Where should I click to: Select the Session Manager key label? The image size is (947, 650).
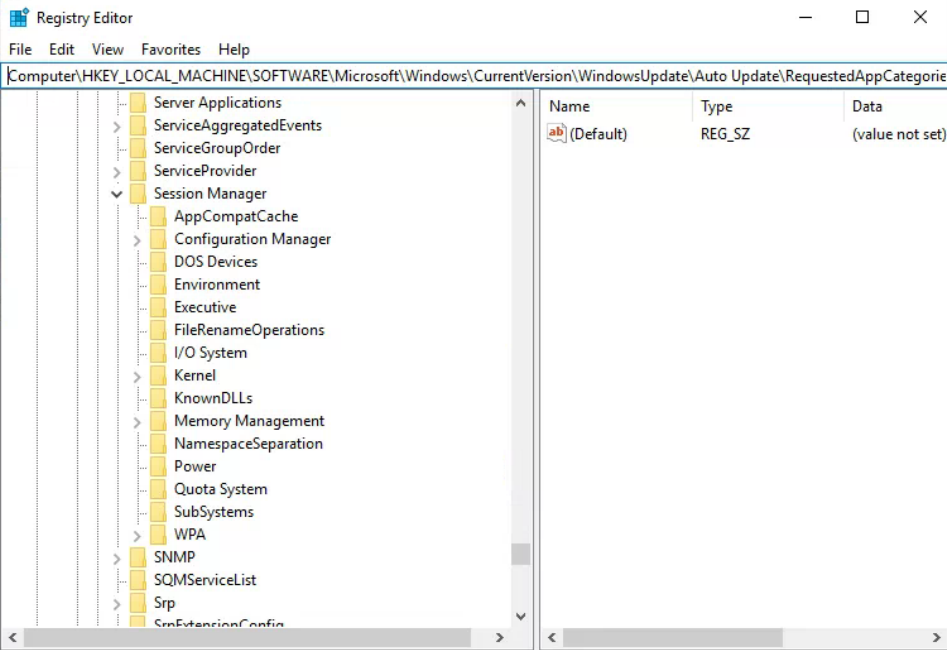[210, 194]
